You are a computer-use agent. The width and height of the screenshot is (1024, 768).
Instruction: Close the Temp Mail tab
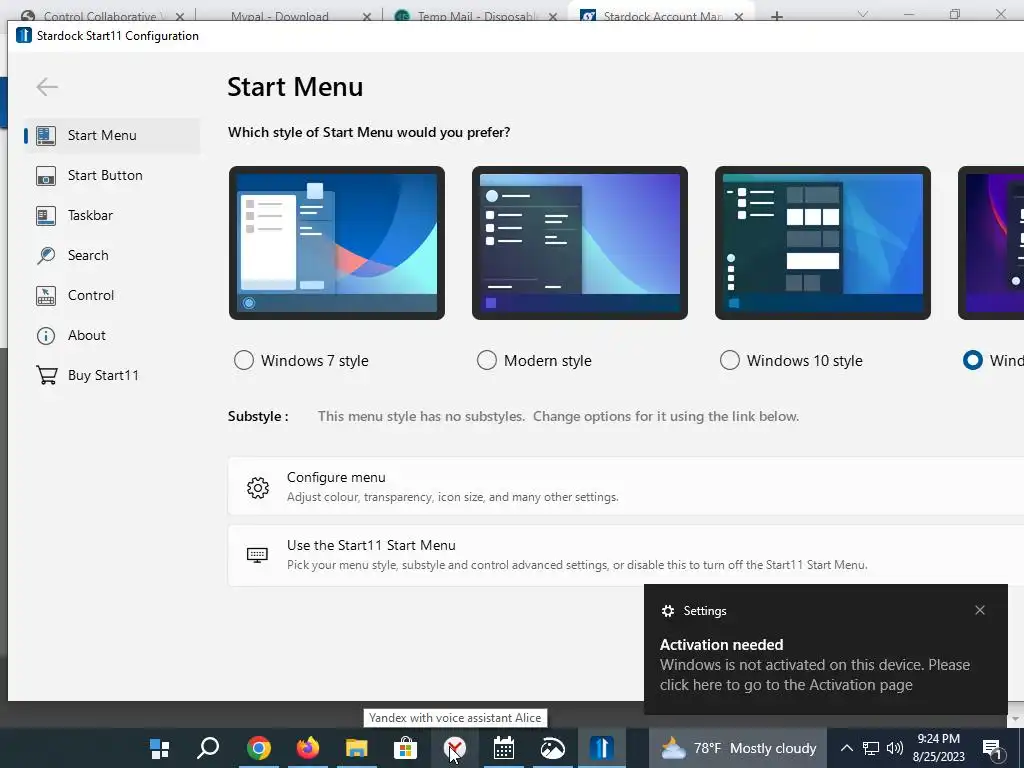553,16
